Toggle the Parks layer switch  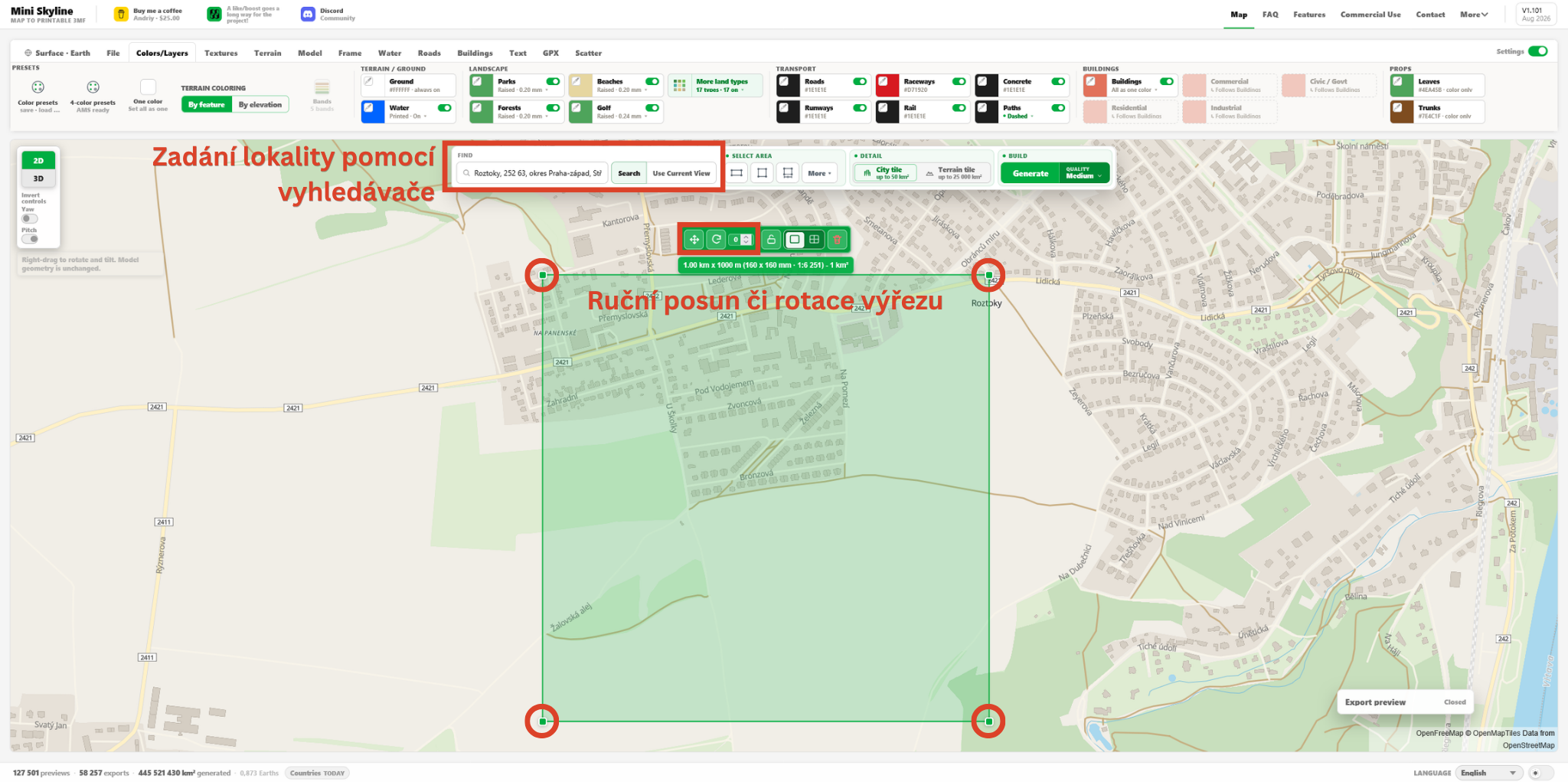pos(553,81)
